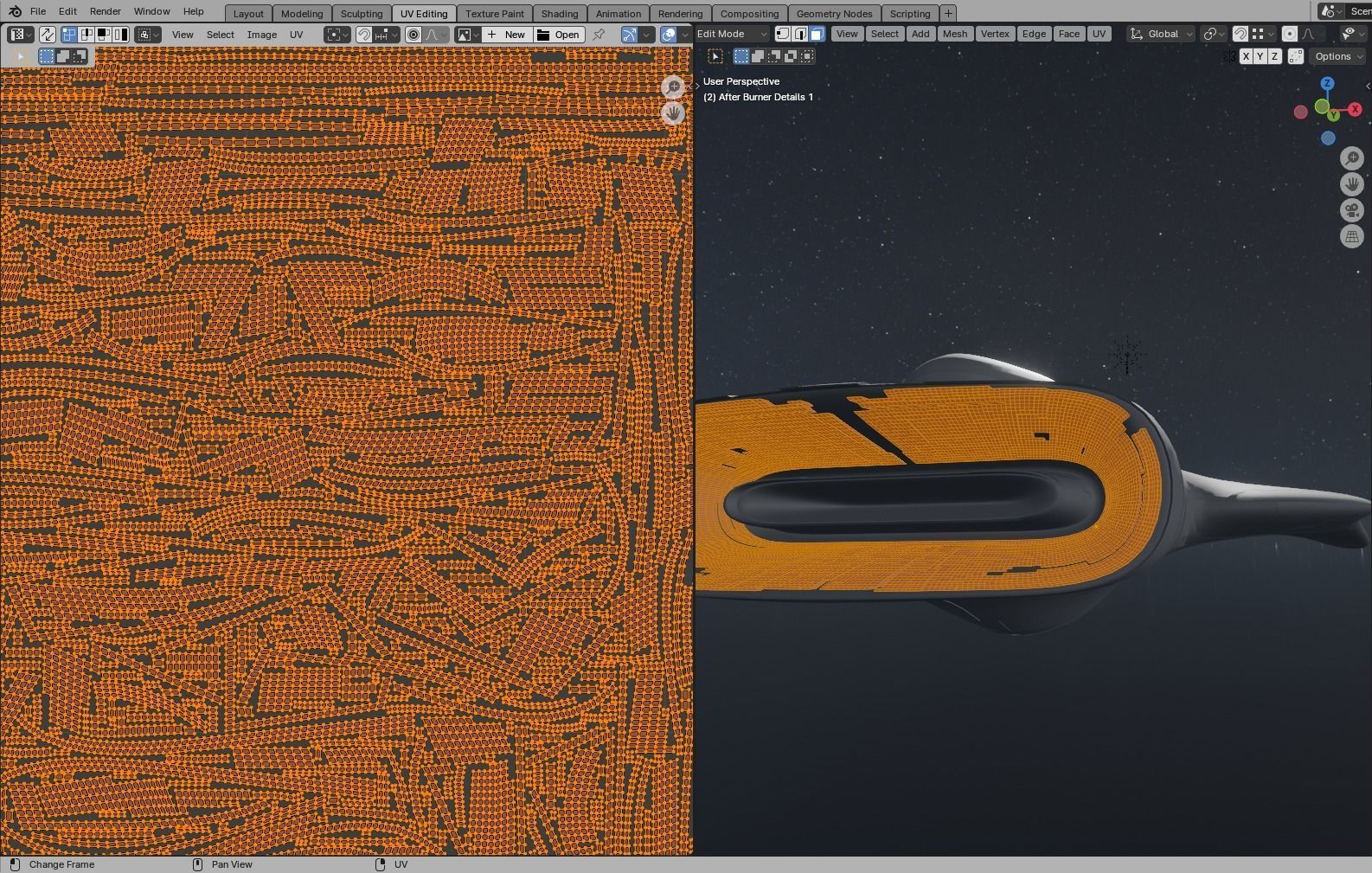Select UV vertex selection mode
The width and height of the screenshot is (1372, 873).
pos(68,35)
